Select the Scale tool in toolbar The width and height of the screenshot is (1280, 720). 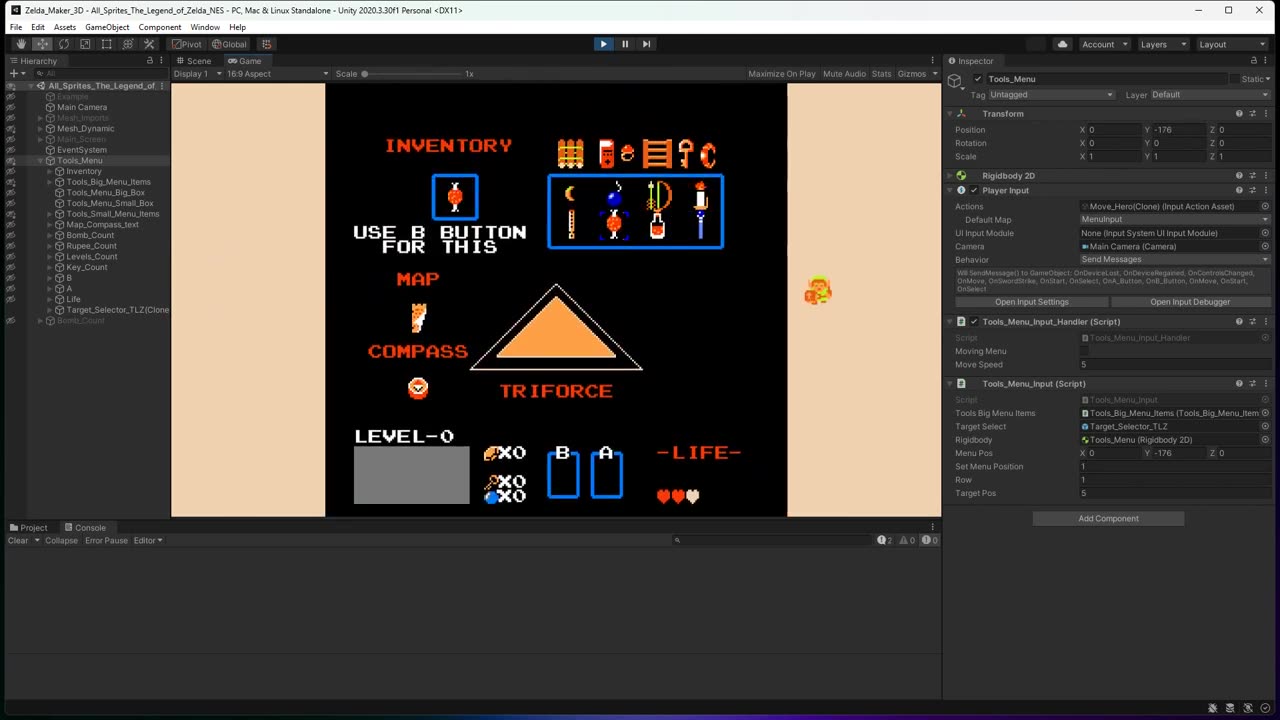85,44
